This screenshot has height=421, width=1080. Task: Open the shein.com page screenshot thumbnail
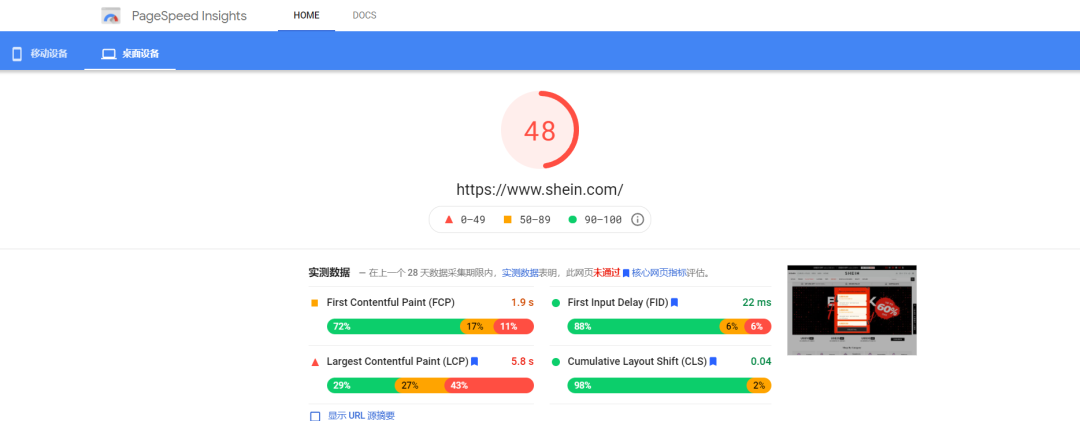coord(852,310)
